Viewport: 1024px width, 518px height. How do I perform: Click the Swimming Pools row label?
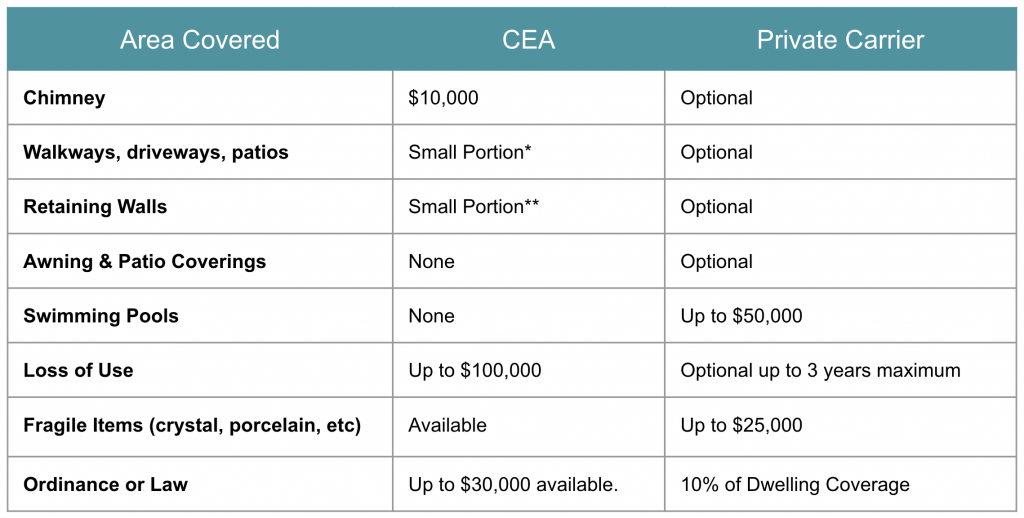coord(101,316)
